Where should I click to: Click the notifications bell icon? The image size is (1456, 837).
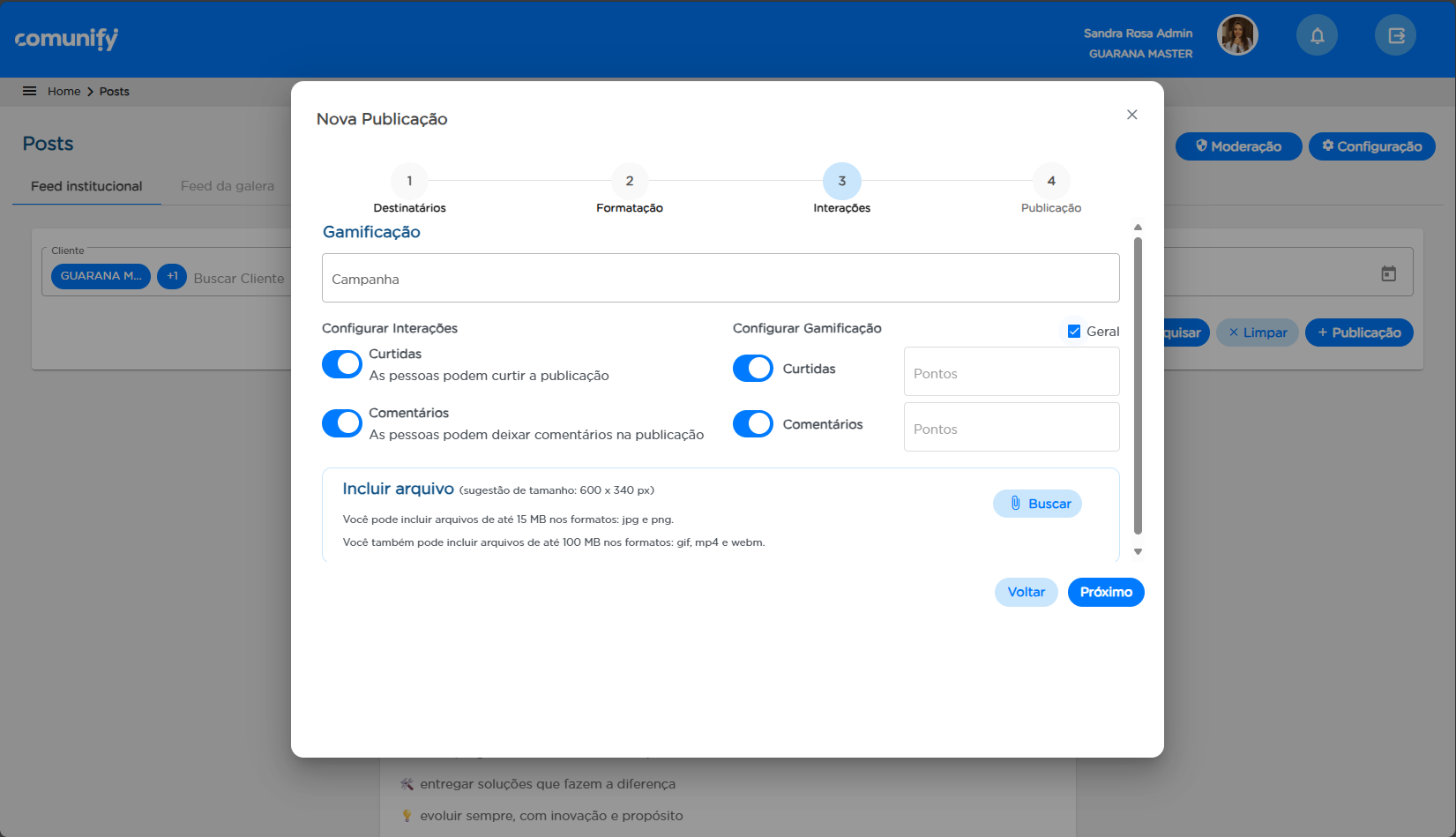point(1317,36)
